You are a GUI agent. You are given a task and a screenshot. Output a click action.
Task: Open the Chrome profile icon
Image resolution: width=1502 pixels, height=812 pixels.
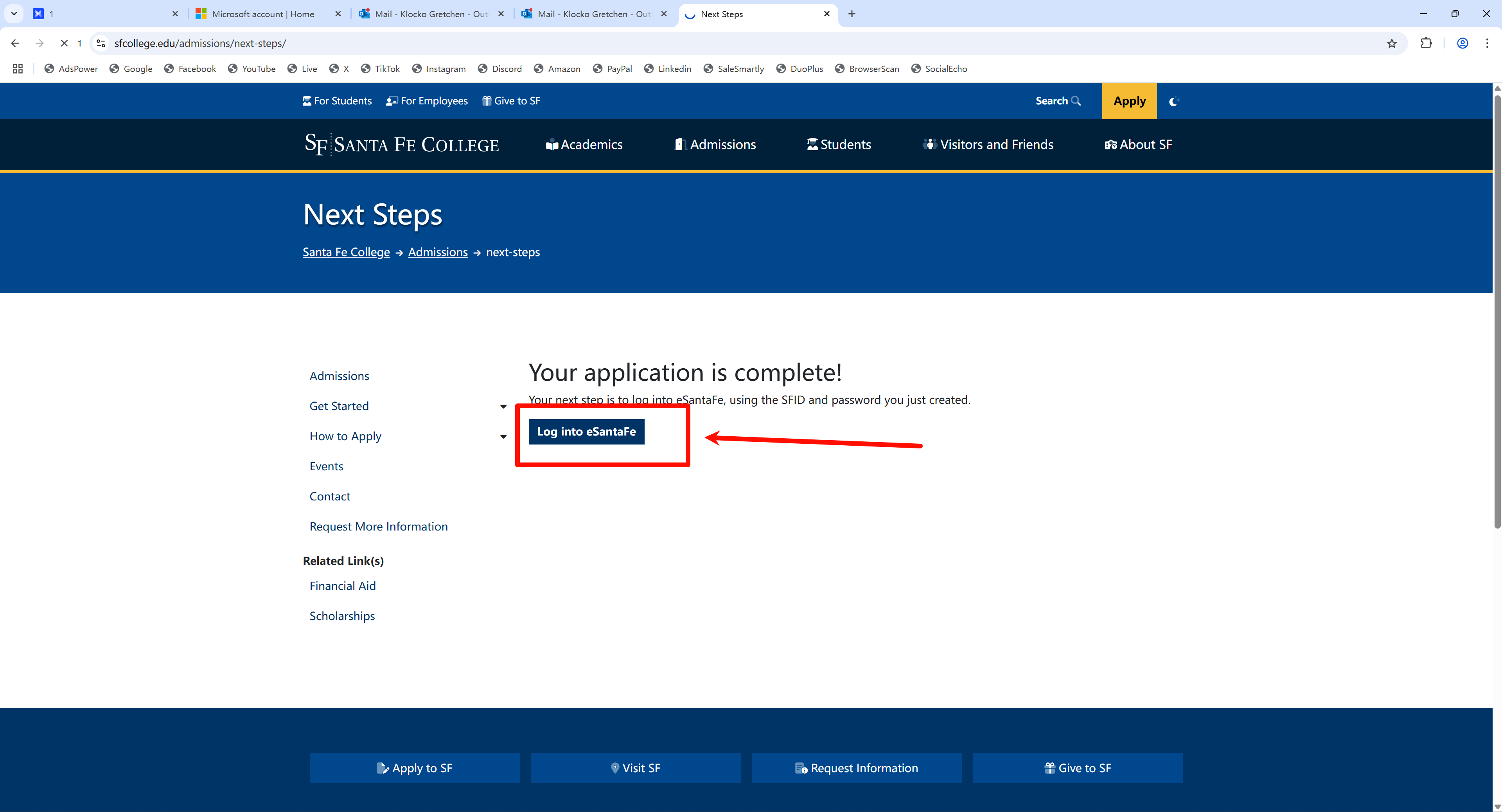click(x=1462, y=43)
